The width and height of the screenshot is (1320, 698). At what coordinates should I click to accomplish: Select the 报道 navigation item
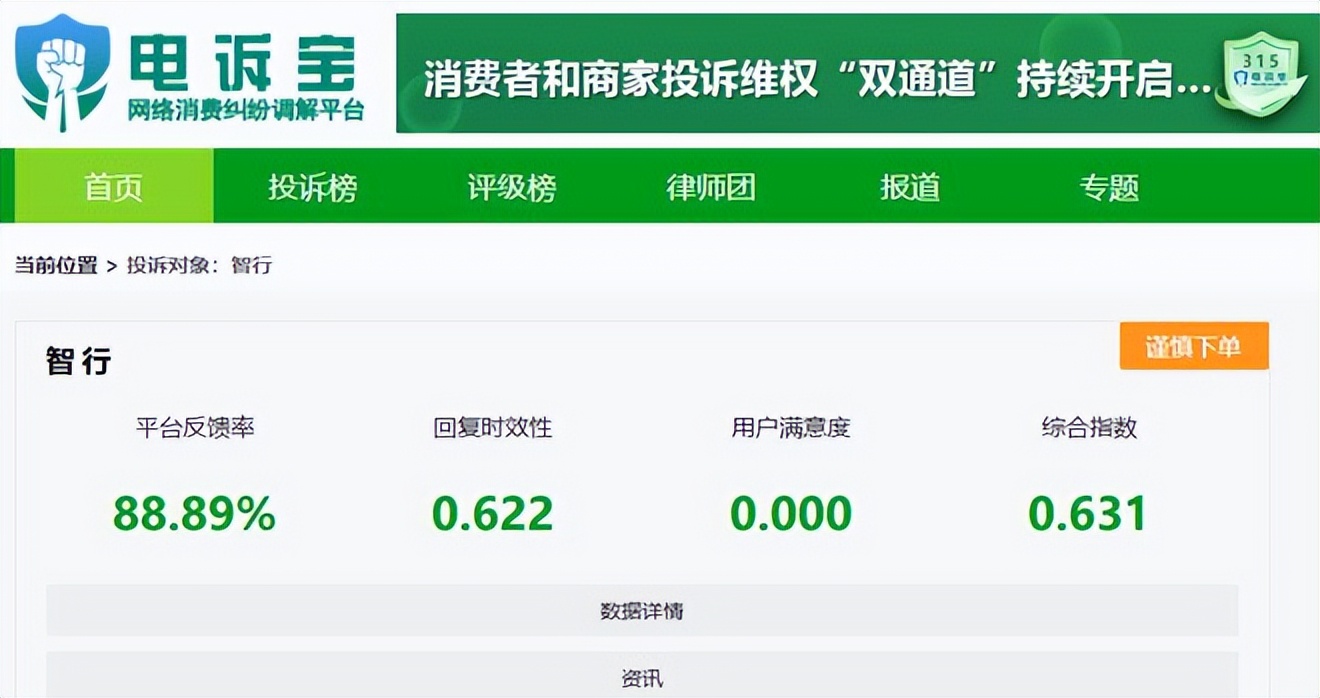point(910,187)
